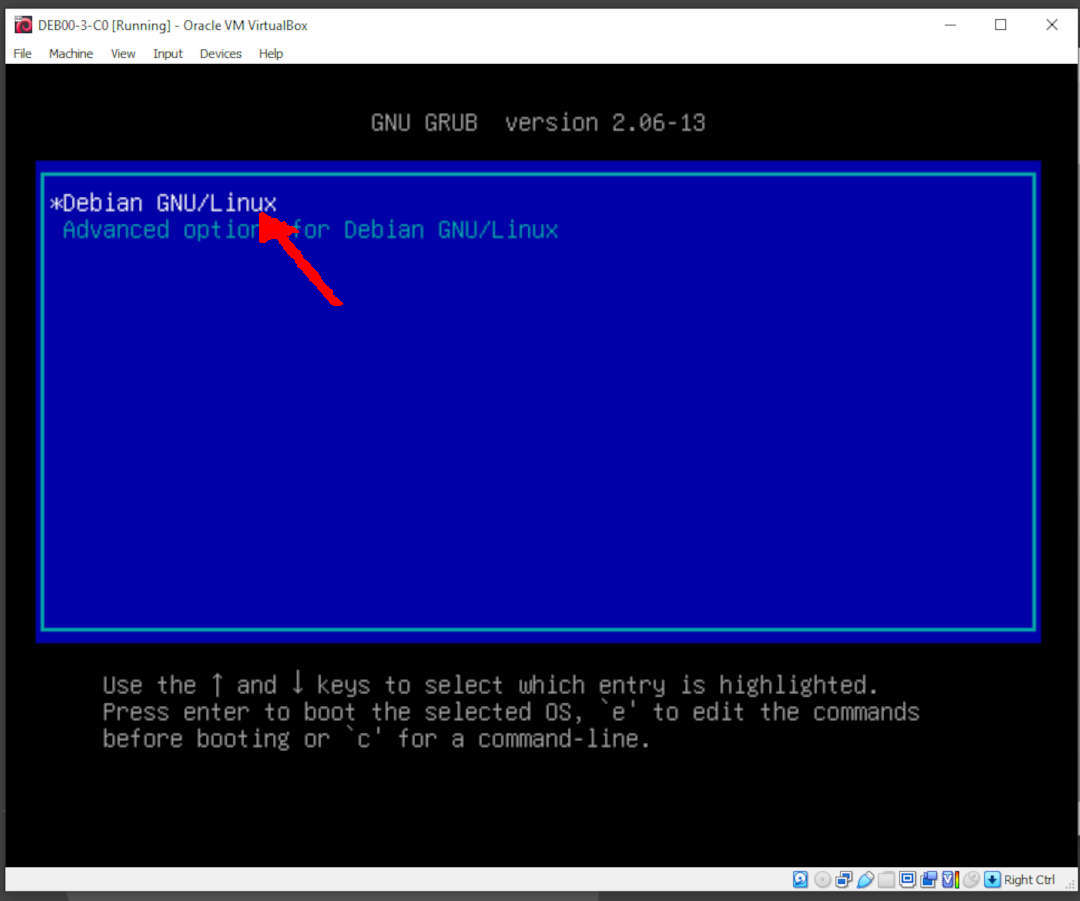Click the optical disc indicator in status bar
The height and width of the screenshot is (901, 1080).
click(822, 880)
